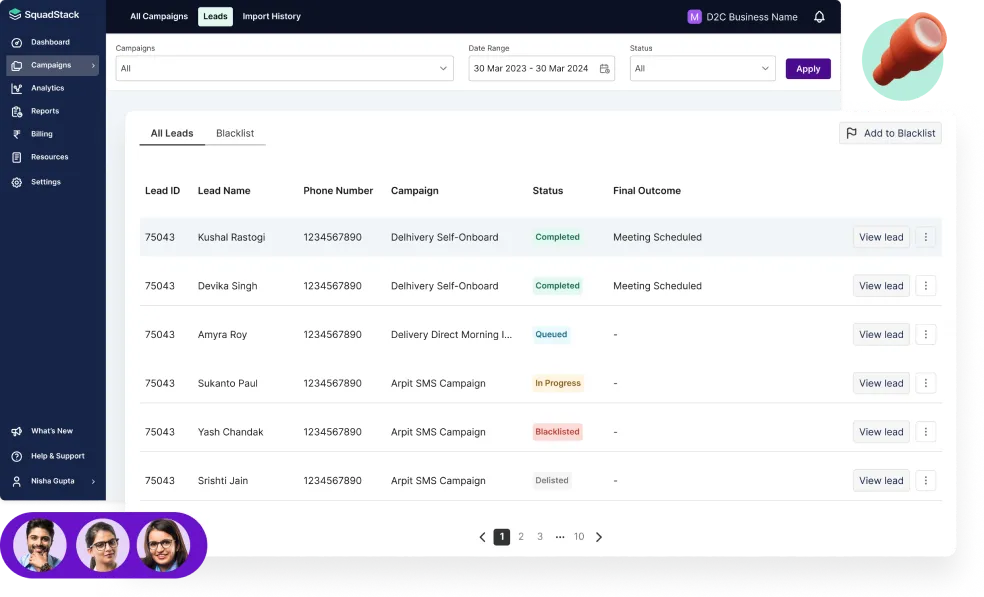Click the SquadStack logo
The height and width of the screenshot is (597, 984).
pos(45,14)
